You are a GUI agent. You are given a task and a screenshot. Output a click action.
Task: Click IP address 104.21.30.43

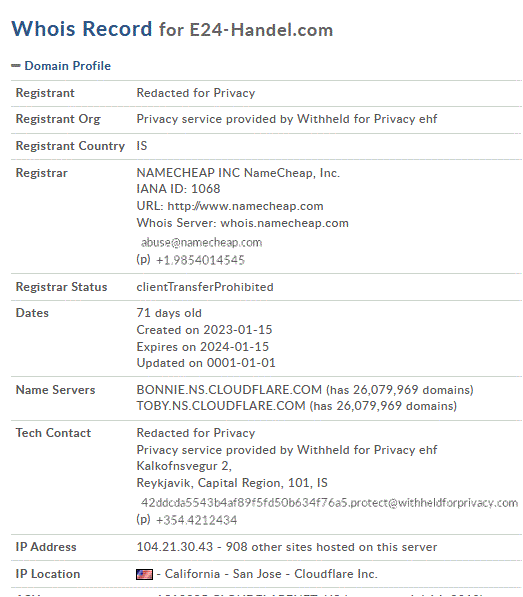pos(175,547)
